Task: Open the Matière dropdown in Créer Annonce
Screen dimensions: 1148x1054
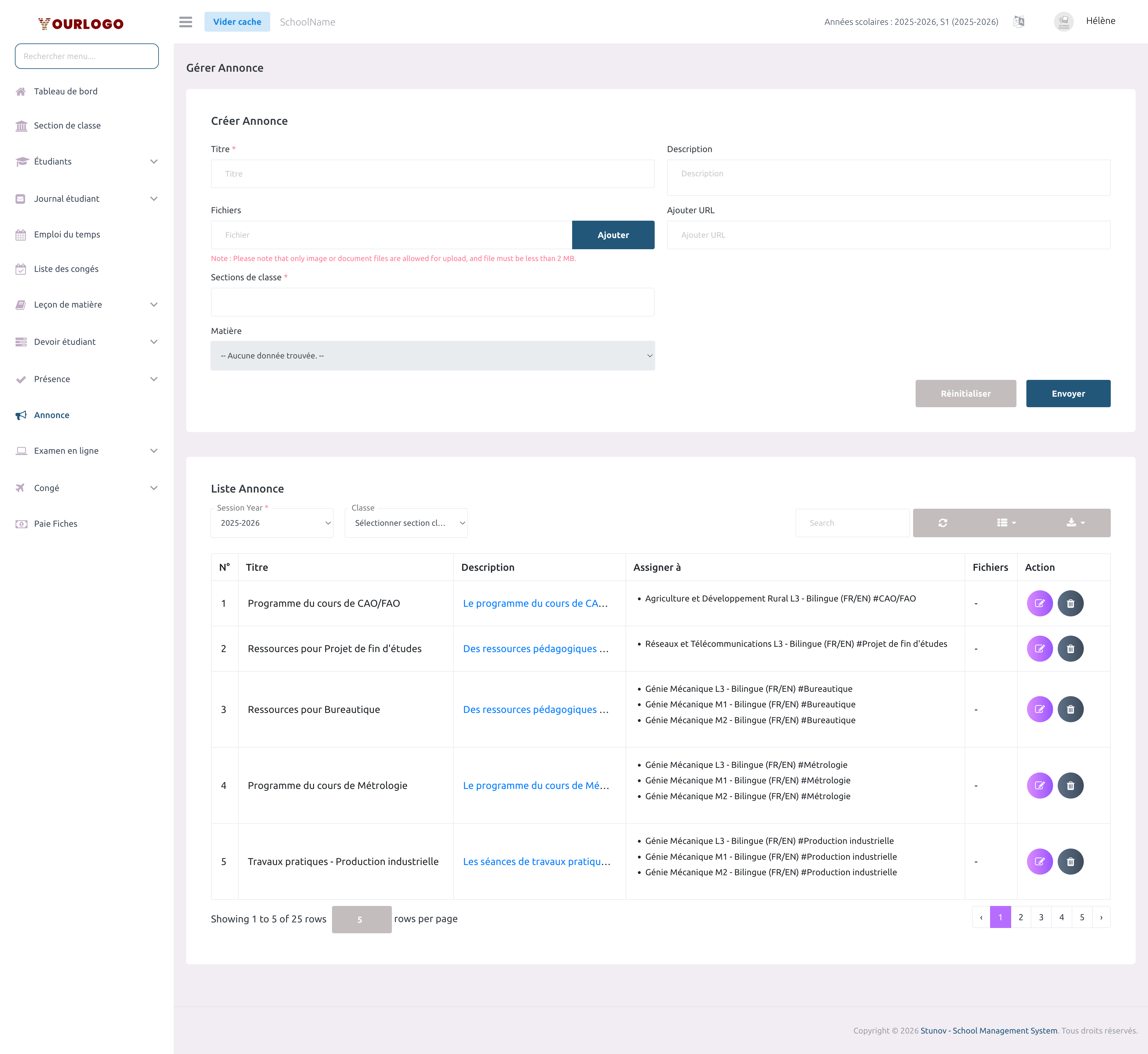Action: click(x=433, y=355)
